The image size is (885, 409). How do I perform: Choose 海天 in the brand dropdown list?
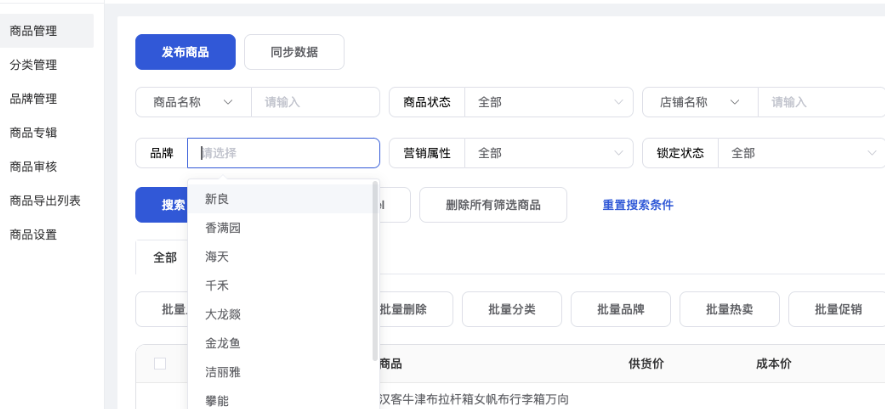pyautogui.click(x=217, y=257)
